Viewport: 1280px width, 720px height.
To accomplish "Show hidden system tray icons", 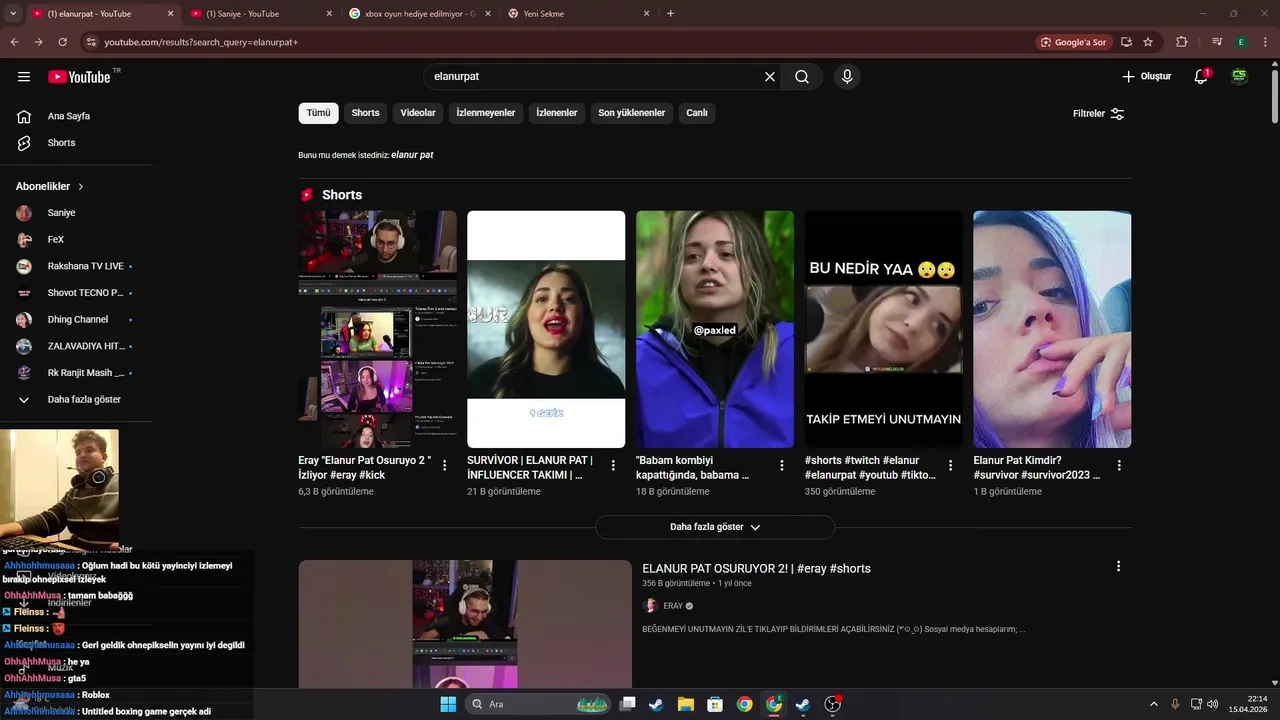I will tap(1153, 704).
